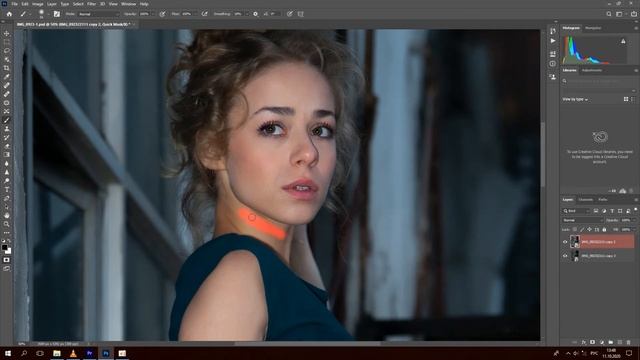Select the Lasso tool
This screenshot has height=360, width=640.
coord(7,51)
